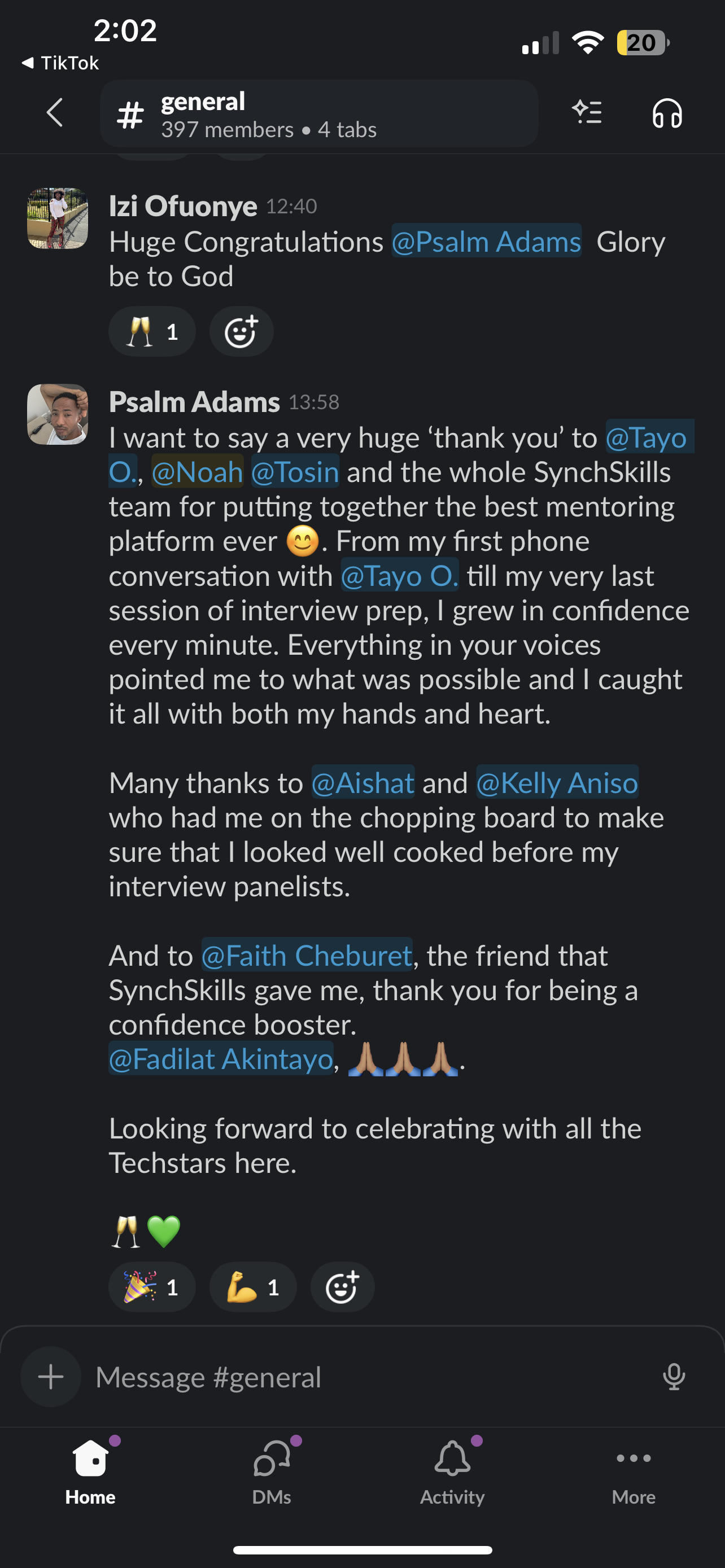Open the add reaction picker under Psalm's message
This screenshot has height=1568, width=725.
click(342, 1287)
